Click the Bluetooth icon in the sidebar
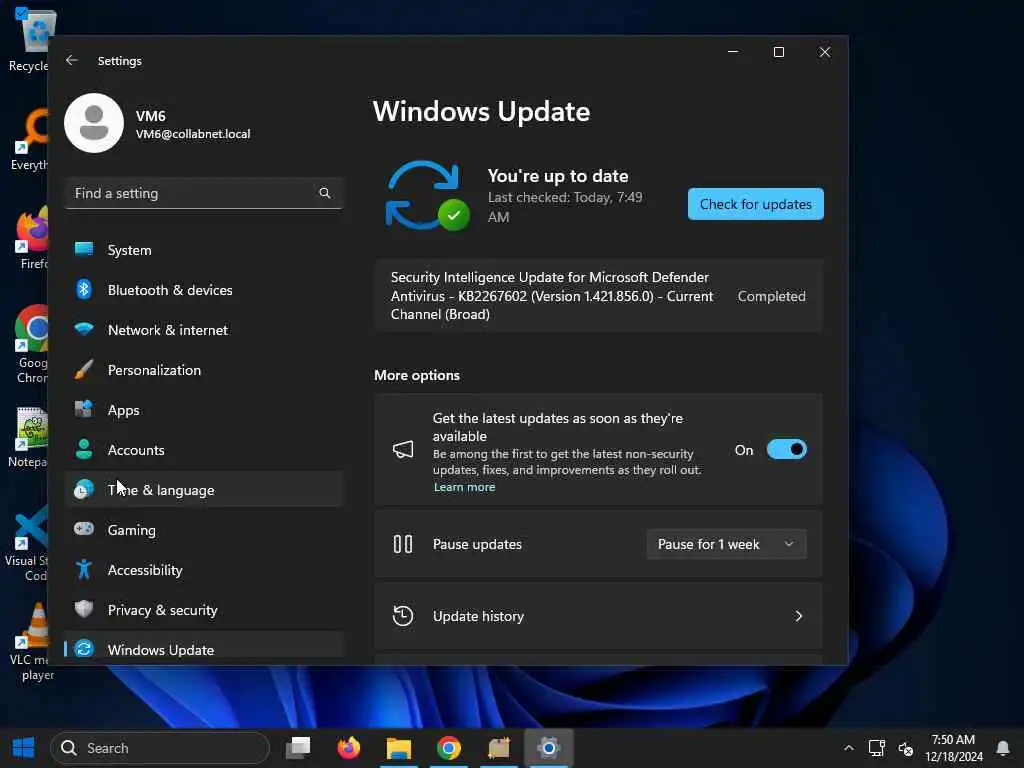The height and width of the screenshot is (768, 1024). coord(84,289)
